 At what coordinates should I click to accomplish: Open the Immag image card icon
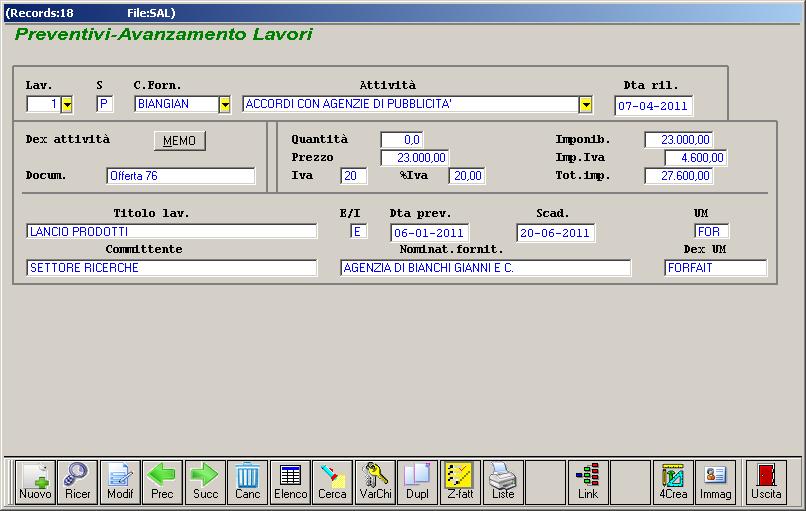[716, 482]
